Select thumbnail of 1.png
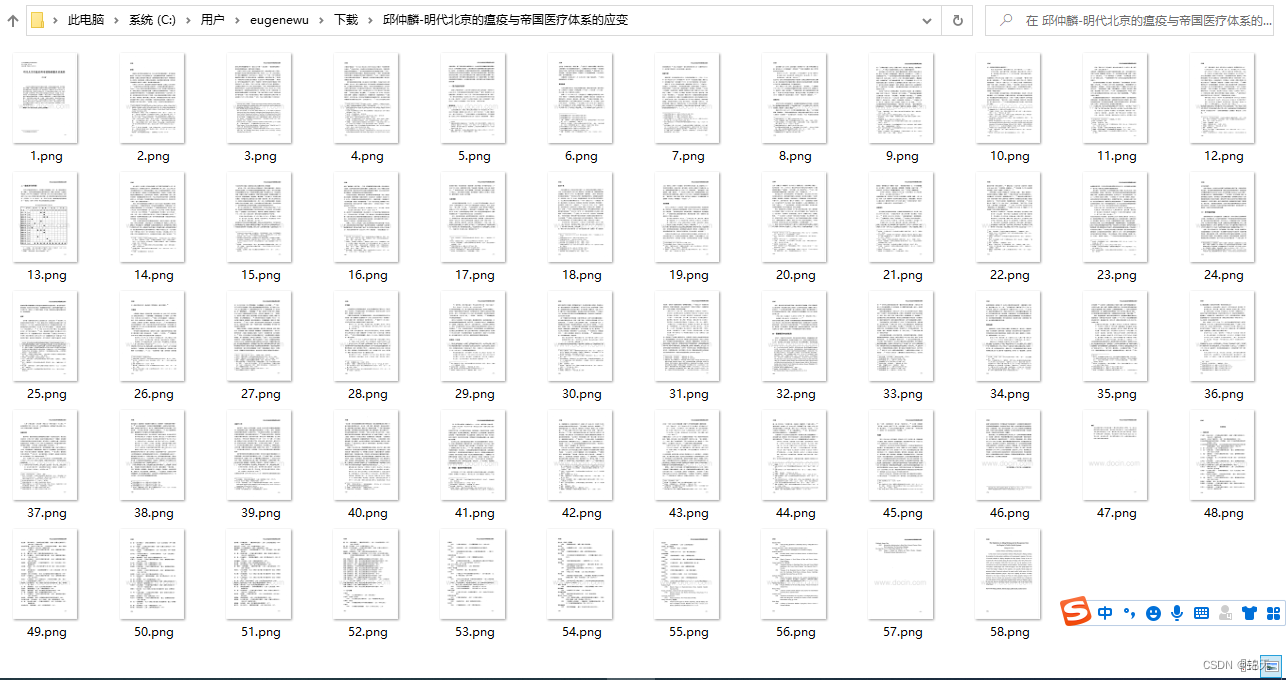 coord(45,98)
